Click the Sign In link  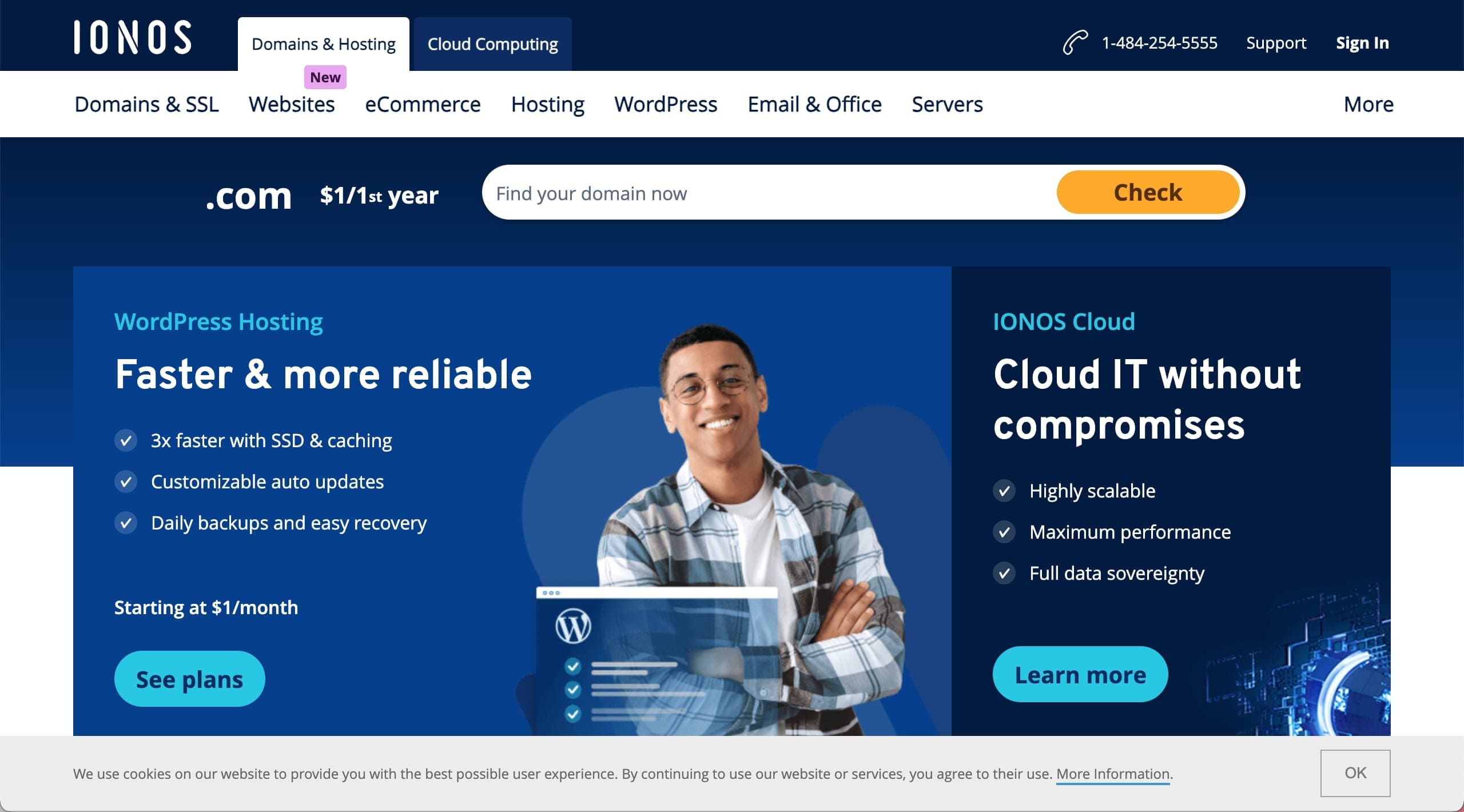[1362, 43]
